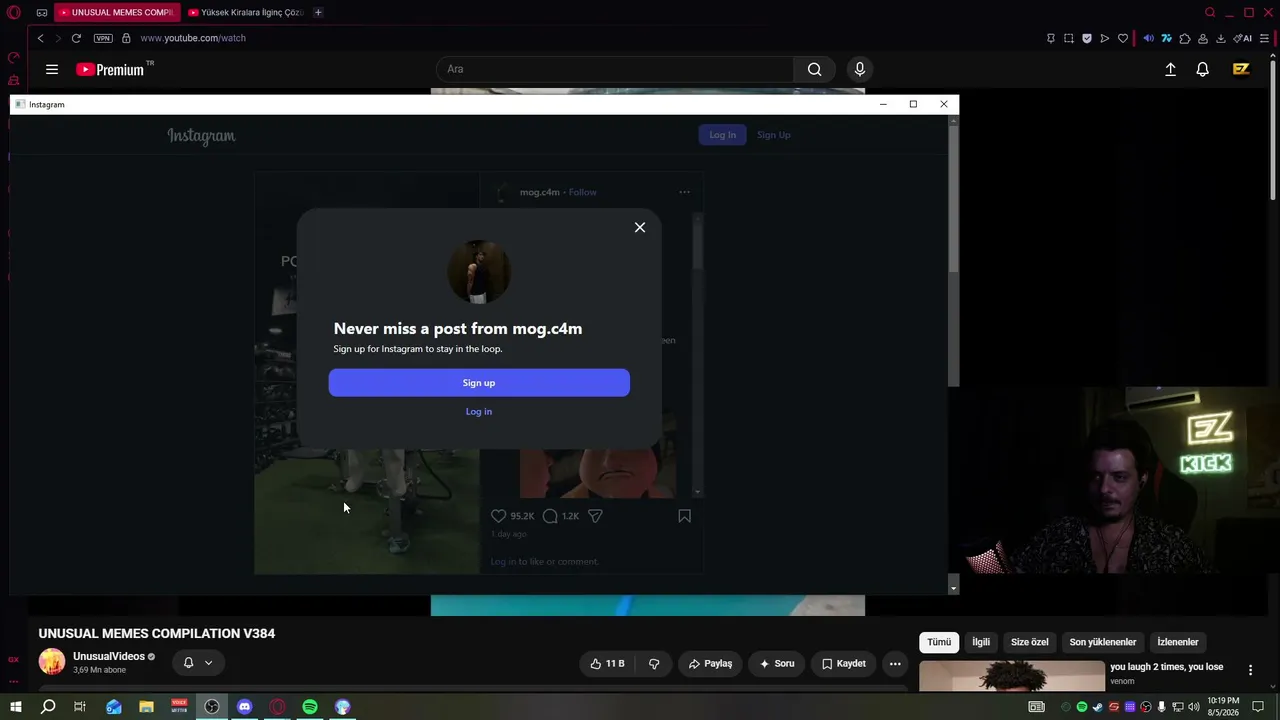Click the YouTube upload/create icon
The width and height of the screenshot is (1280, 720).
click(1171, 69)
